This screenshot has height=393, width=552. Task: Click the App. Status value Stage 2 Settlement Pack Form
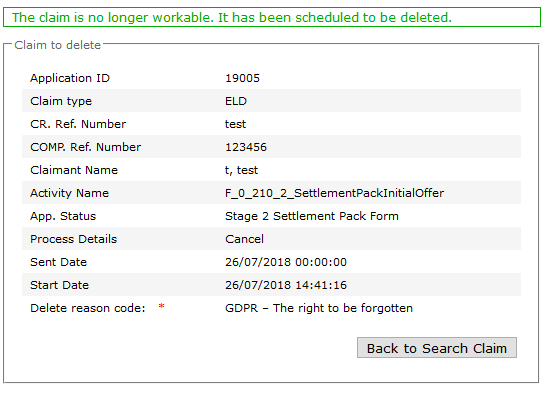pos(312,216)
